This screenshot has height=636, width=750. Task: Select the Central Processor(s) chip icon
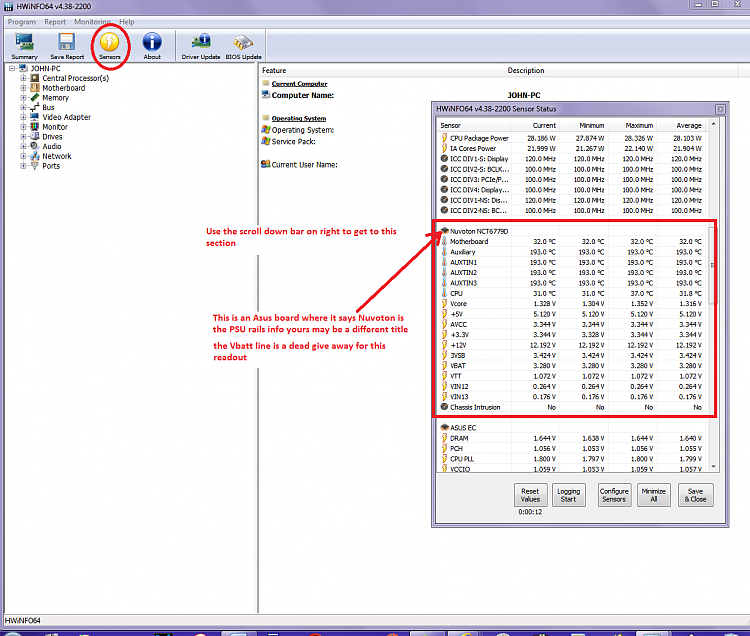[x=34, y=78]
